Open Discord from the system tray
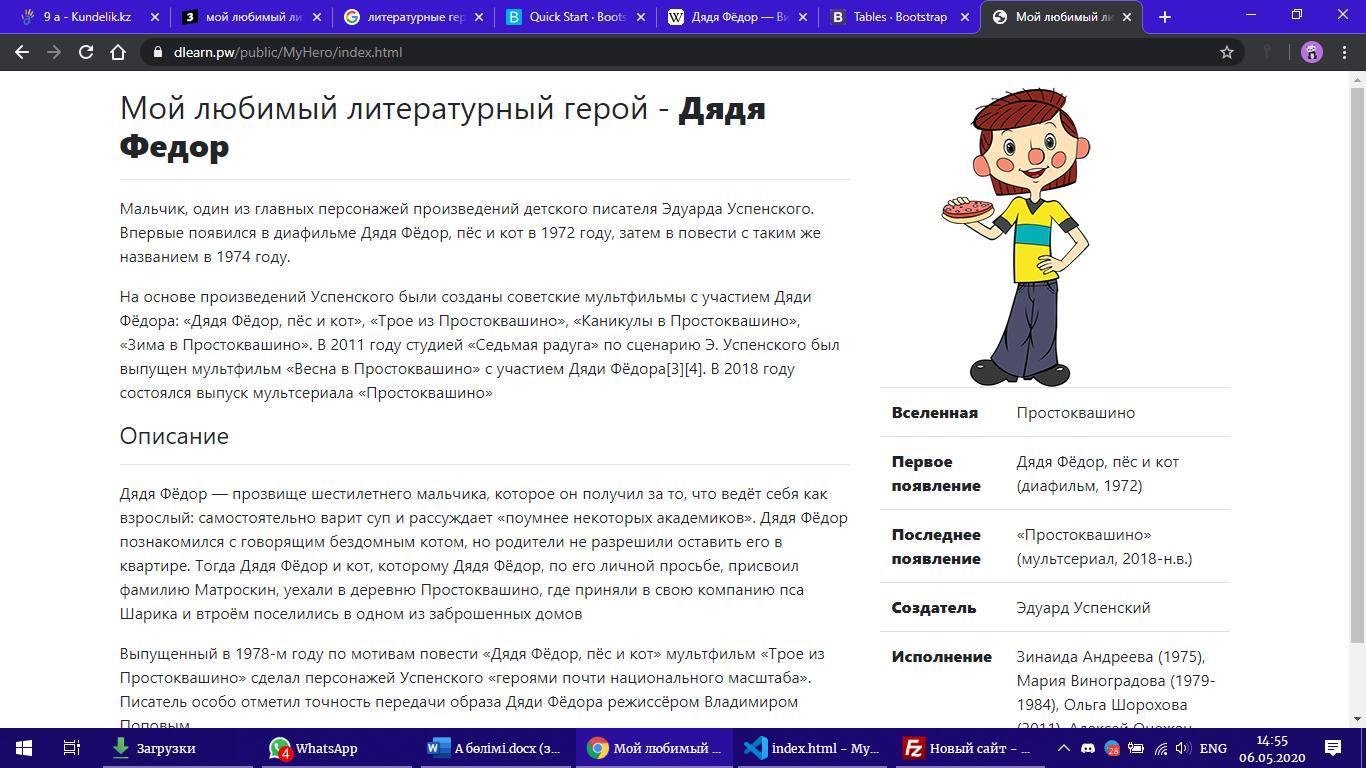The height and width of the screenshot is (768, 1366). click(x=1088, y=748)
